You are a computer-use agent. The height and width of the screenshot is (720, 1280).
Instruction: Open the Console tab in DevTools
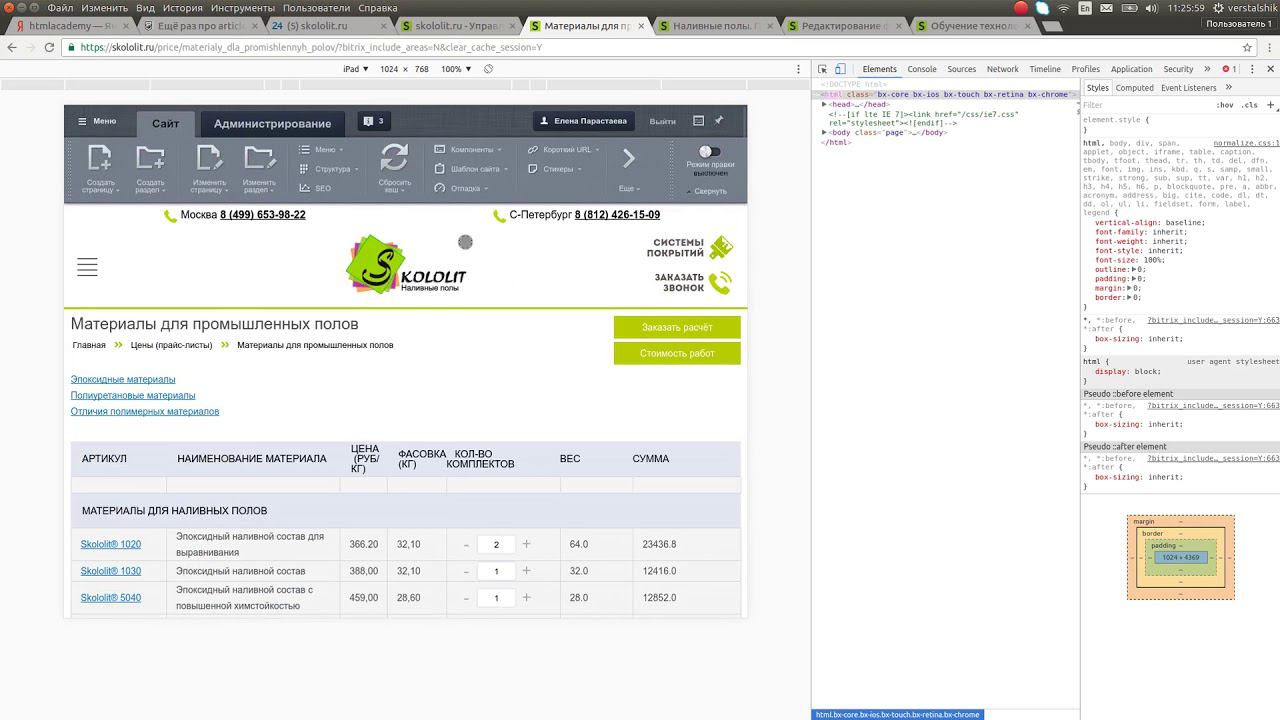pos(922,69)
